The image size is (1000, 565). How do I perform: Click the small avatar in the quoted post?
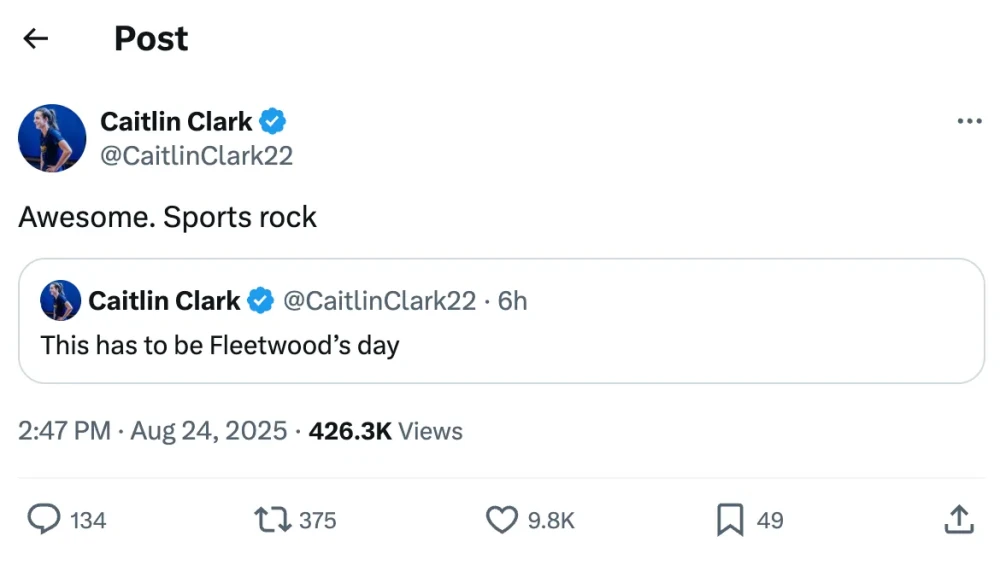60,300
